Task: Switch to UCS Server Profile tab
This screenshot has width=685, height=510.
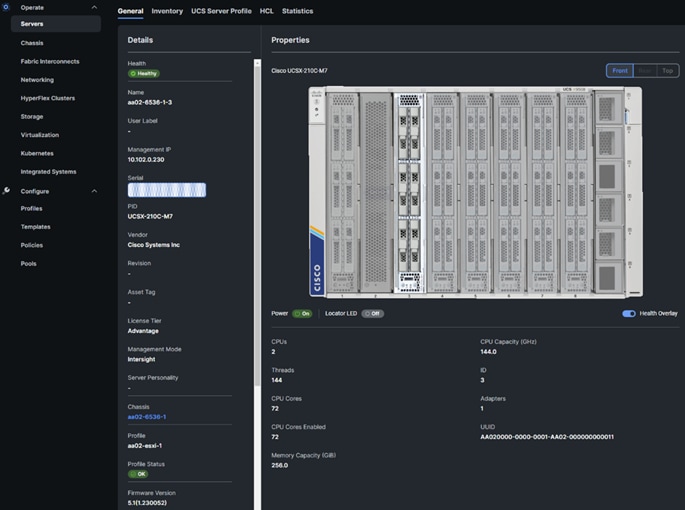Action: (x=221, y=11)
